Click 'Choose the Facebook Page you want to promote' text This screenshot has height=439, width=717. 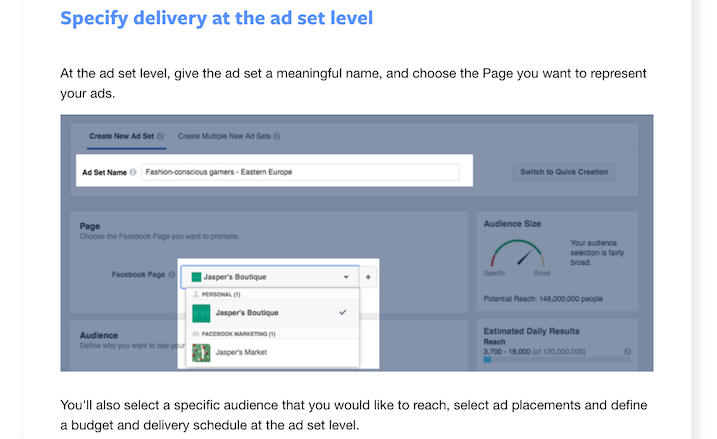click(159, 236)
